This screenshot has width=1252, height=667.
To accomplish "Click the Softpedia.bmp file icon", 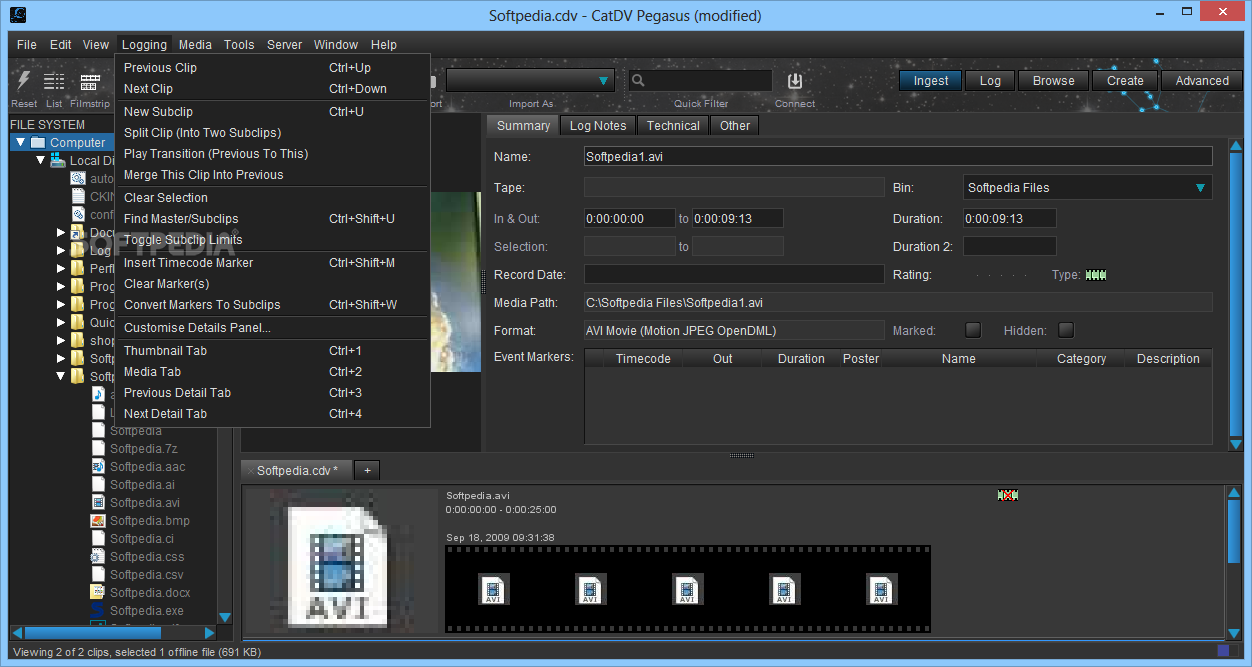I will pos(98,521).
